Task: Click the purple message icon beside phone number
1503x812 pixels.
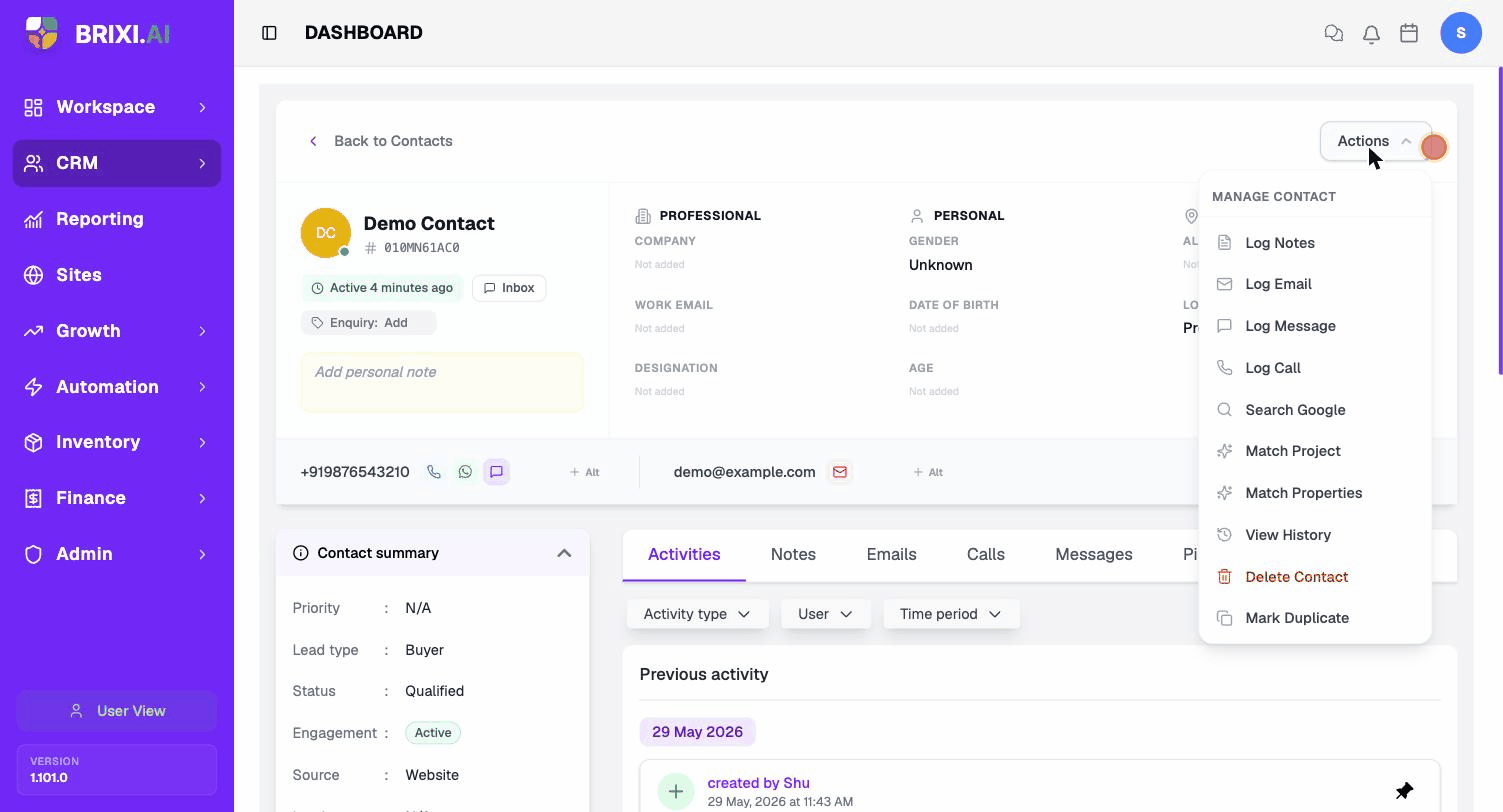Action: pos(497,472)
